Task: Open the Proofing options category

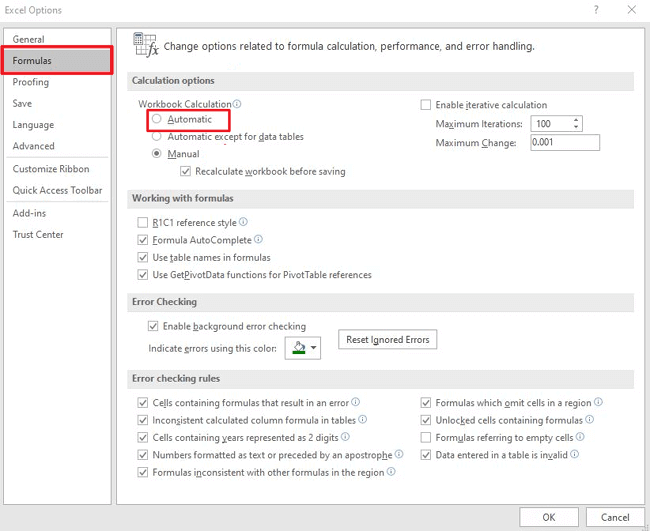Action: click(31, 82)
